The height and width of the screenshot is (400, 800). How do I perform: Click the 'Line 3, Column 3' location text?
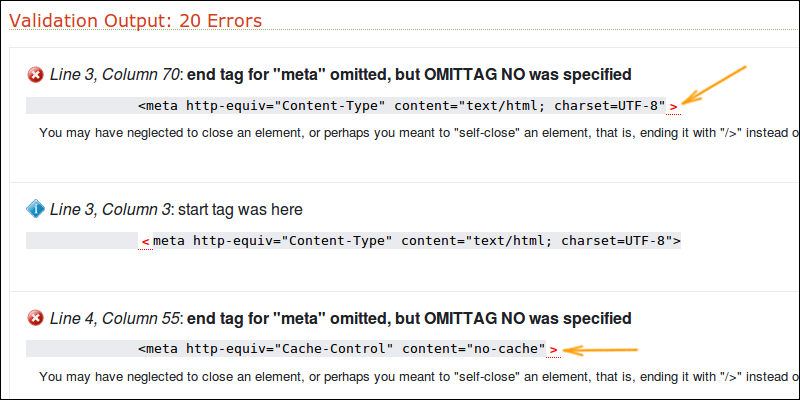pyautogui.click(x=110, y=209)
